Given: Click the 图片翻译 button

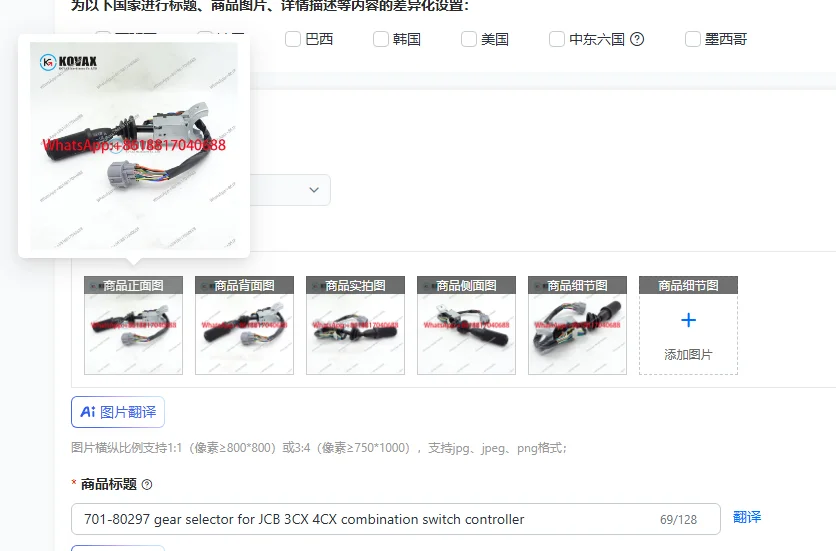Looking at the screenshot, I should click(118, 412).
